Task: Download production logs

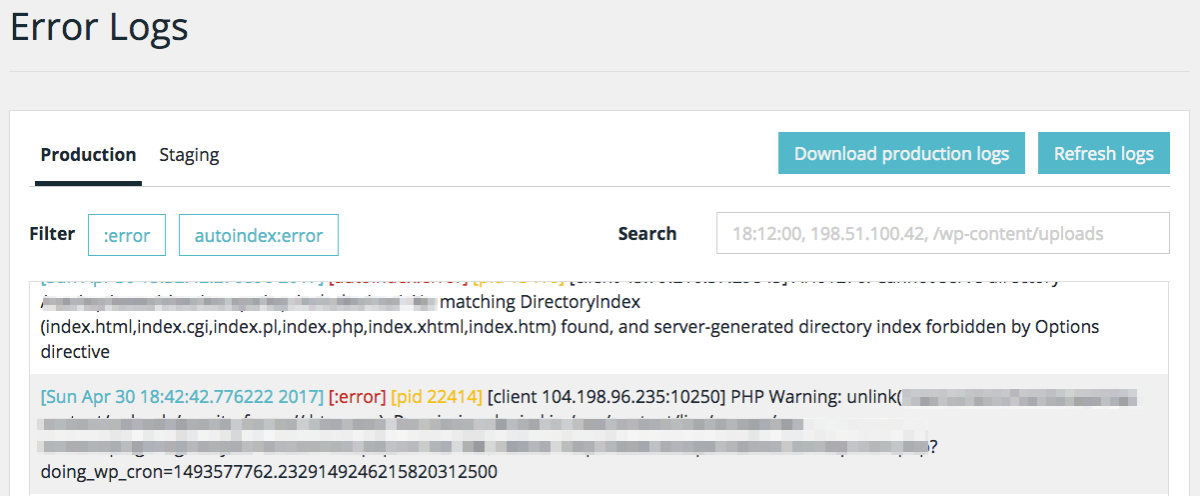Action: 902,154
